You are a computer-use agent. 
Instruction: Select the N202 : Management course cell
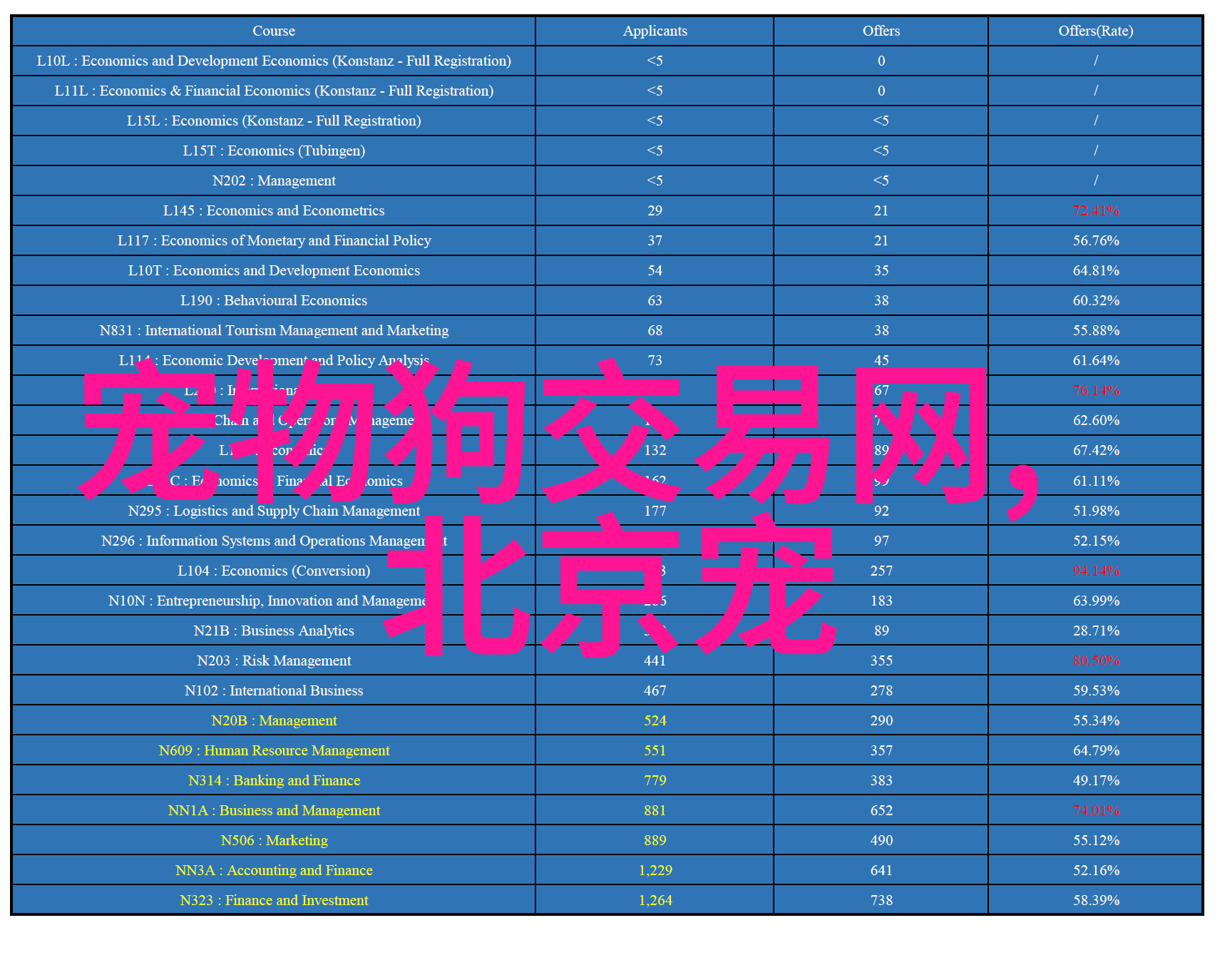[x=274, y=180]
